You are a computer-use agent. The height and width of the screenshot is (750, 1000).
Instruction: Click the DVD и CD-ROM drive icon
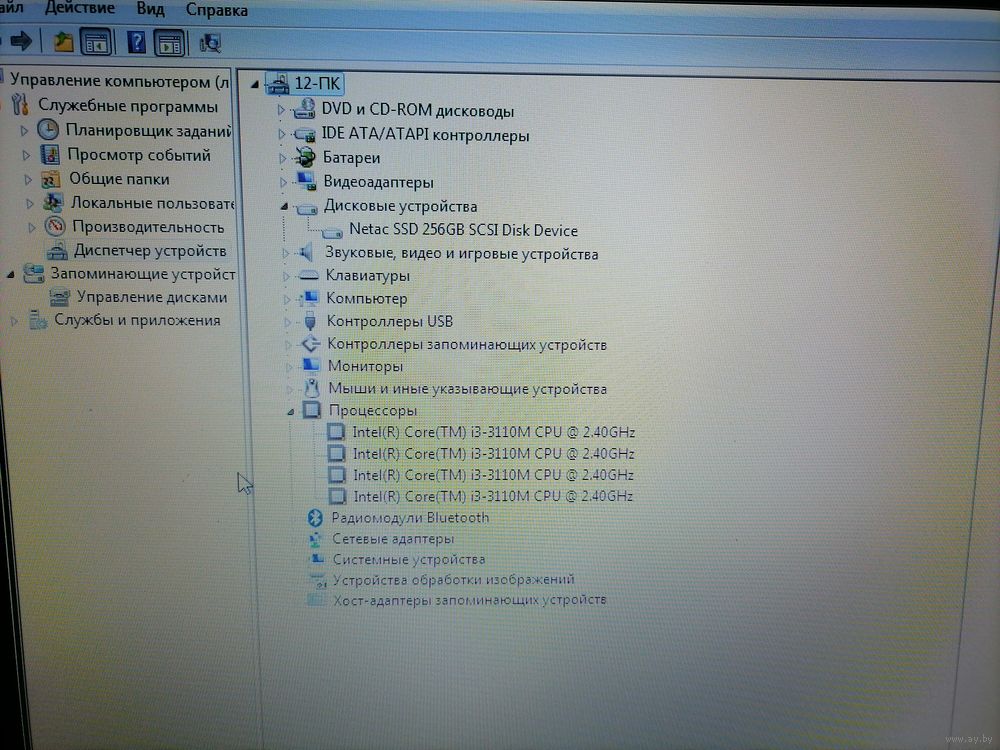(304, 109)
